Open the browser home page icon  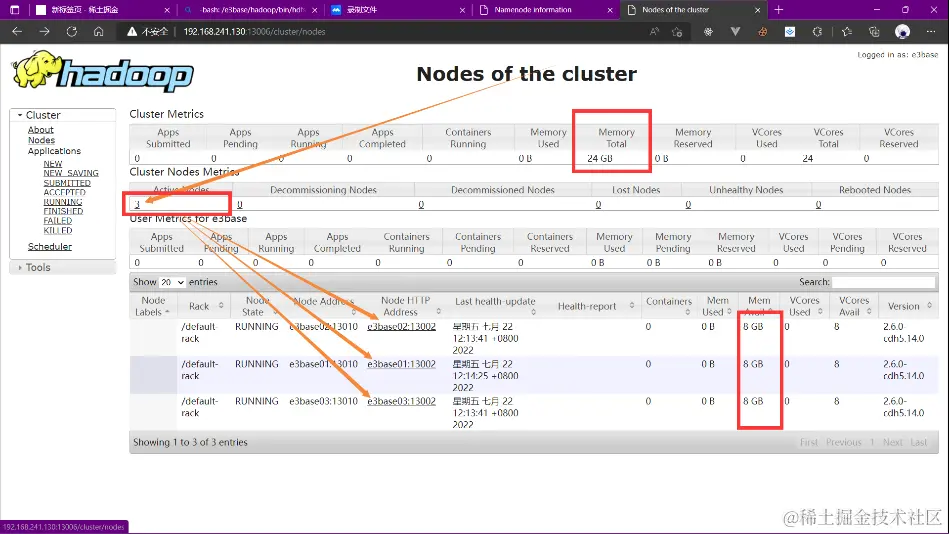point(99,31)
